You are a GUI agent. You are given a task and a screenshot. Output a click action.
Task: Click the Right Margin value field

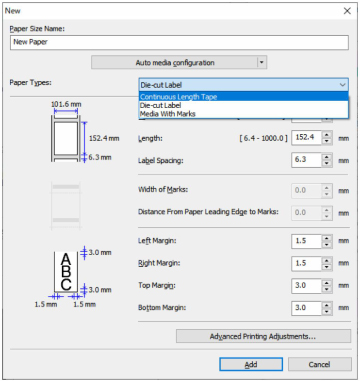click(x=306, y=263)
